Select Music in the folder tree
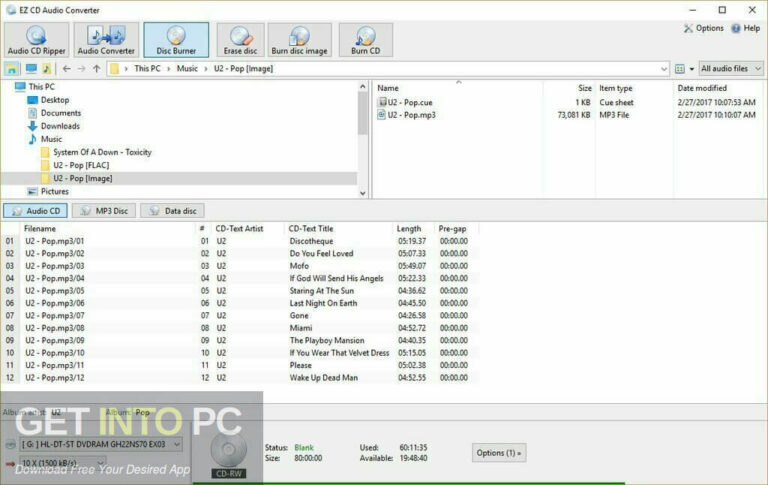The width and height of the screenshot is (768, 485). pos(51,139)
